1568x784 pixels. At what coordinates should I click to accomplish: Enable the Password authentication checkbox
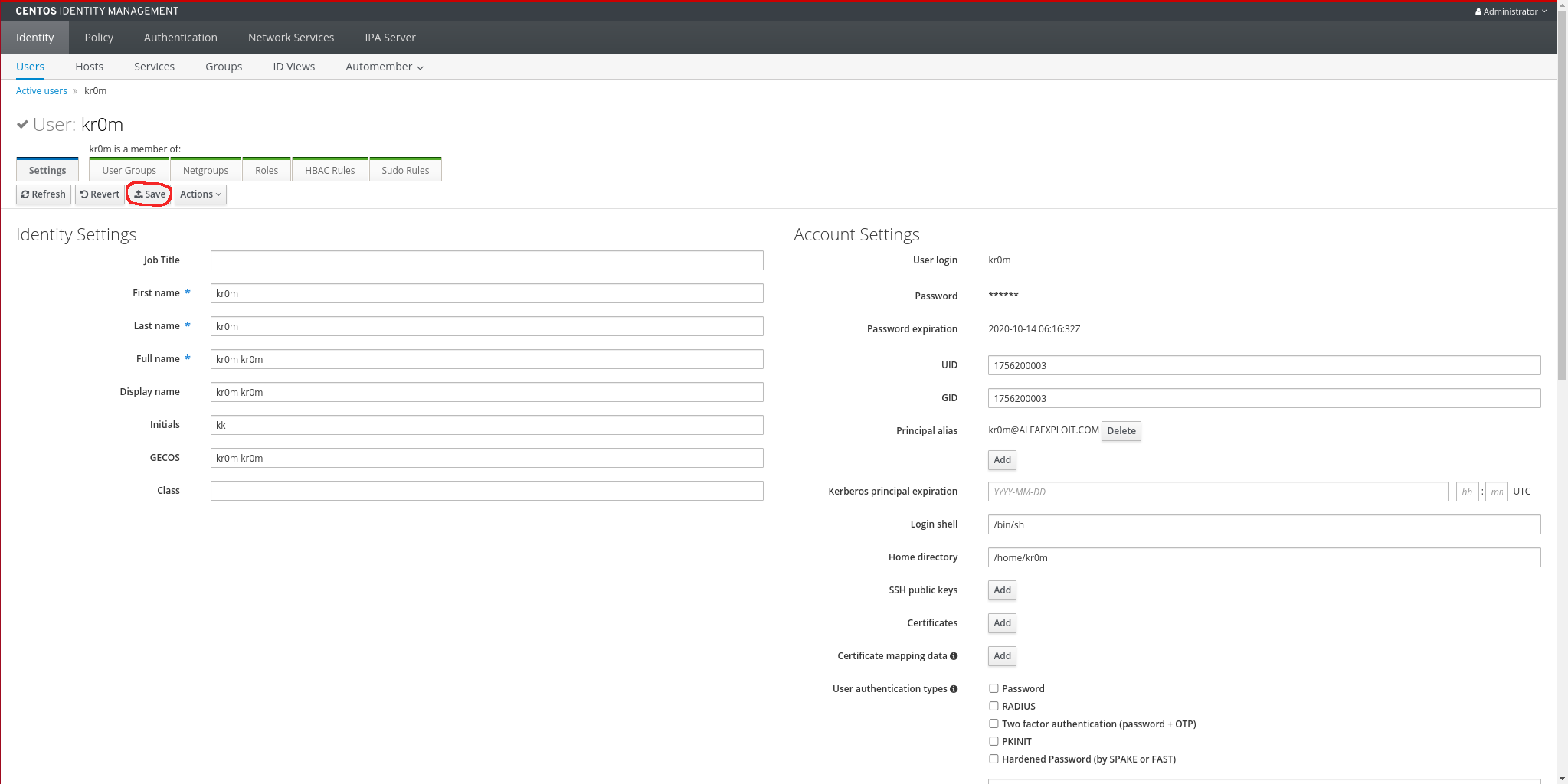tap(994, 688)
